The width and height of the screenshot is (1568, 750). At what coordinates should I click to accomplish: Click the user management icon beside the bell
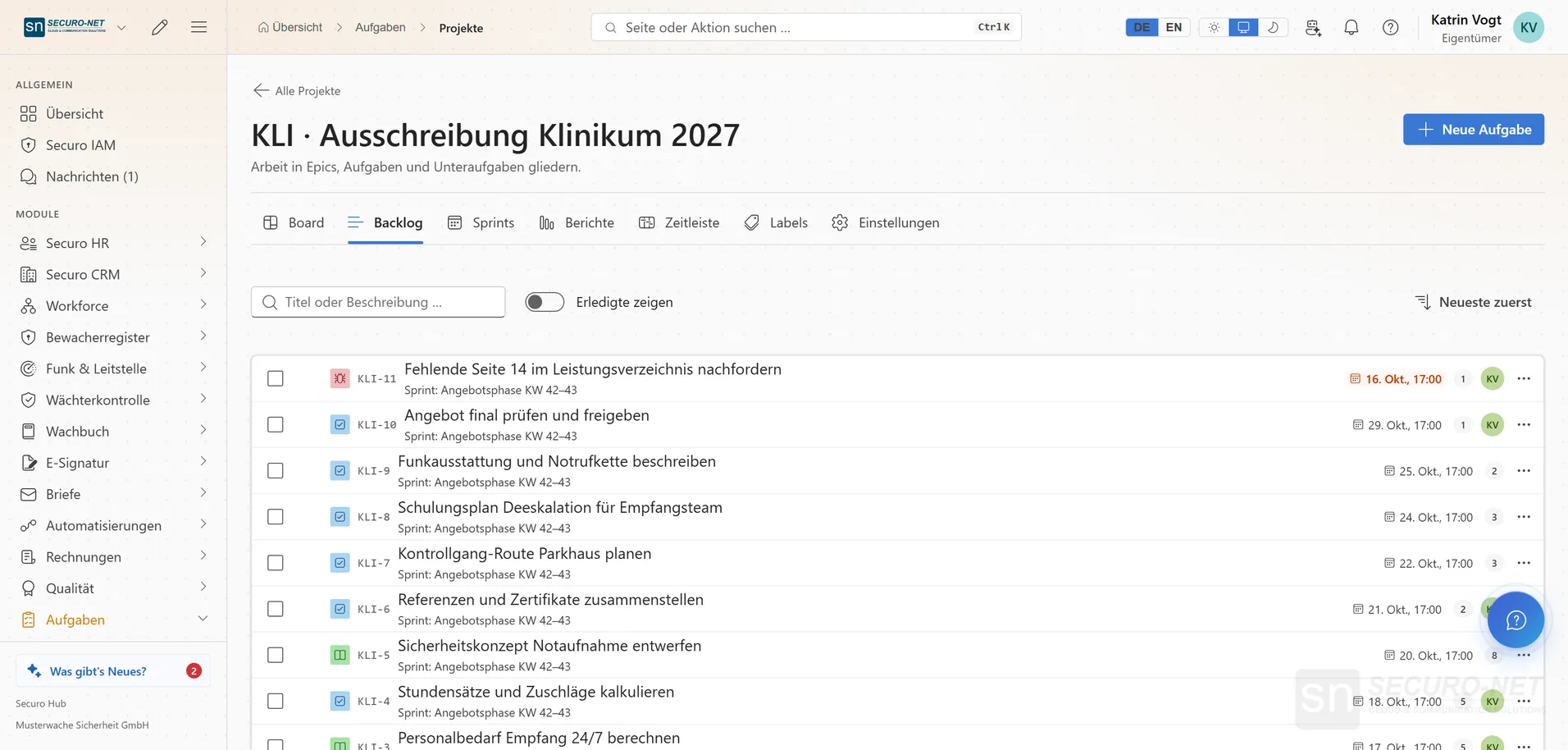1313,27
